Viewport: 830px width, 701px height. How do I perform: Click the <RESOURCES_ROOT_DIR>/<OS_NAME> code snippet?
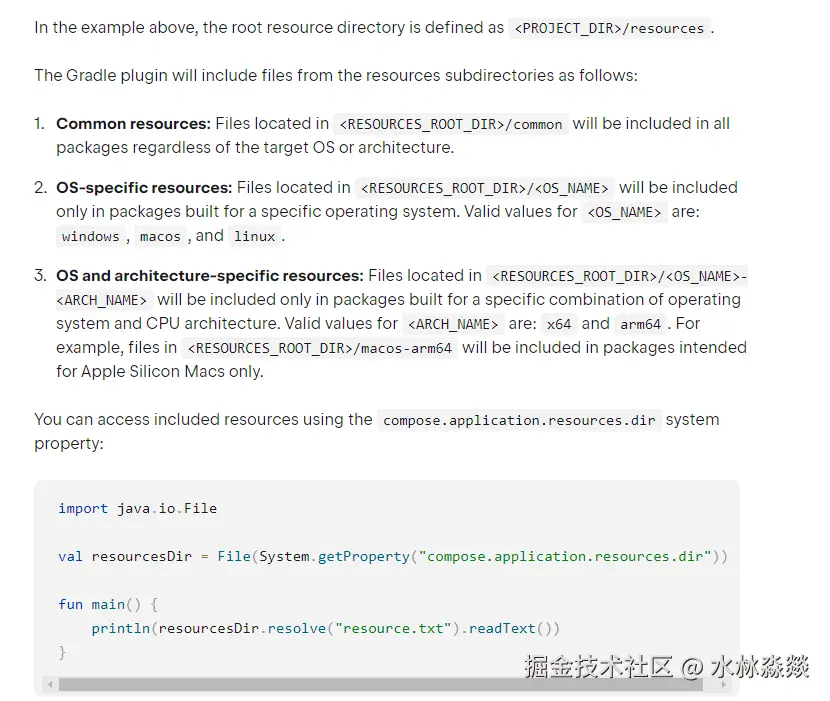484,189
